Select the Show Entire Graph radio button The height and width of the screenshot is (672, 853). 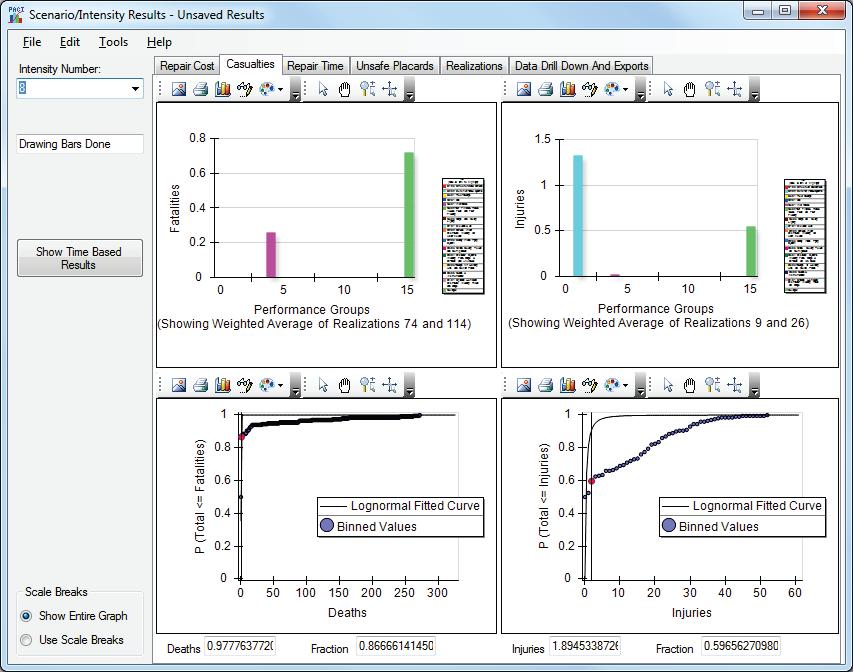point(26,616)
